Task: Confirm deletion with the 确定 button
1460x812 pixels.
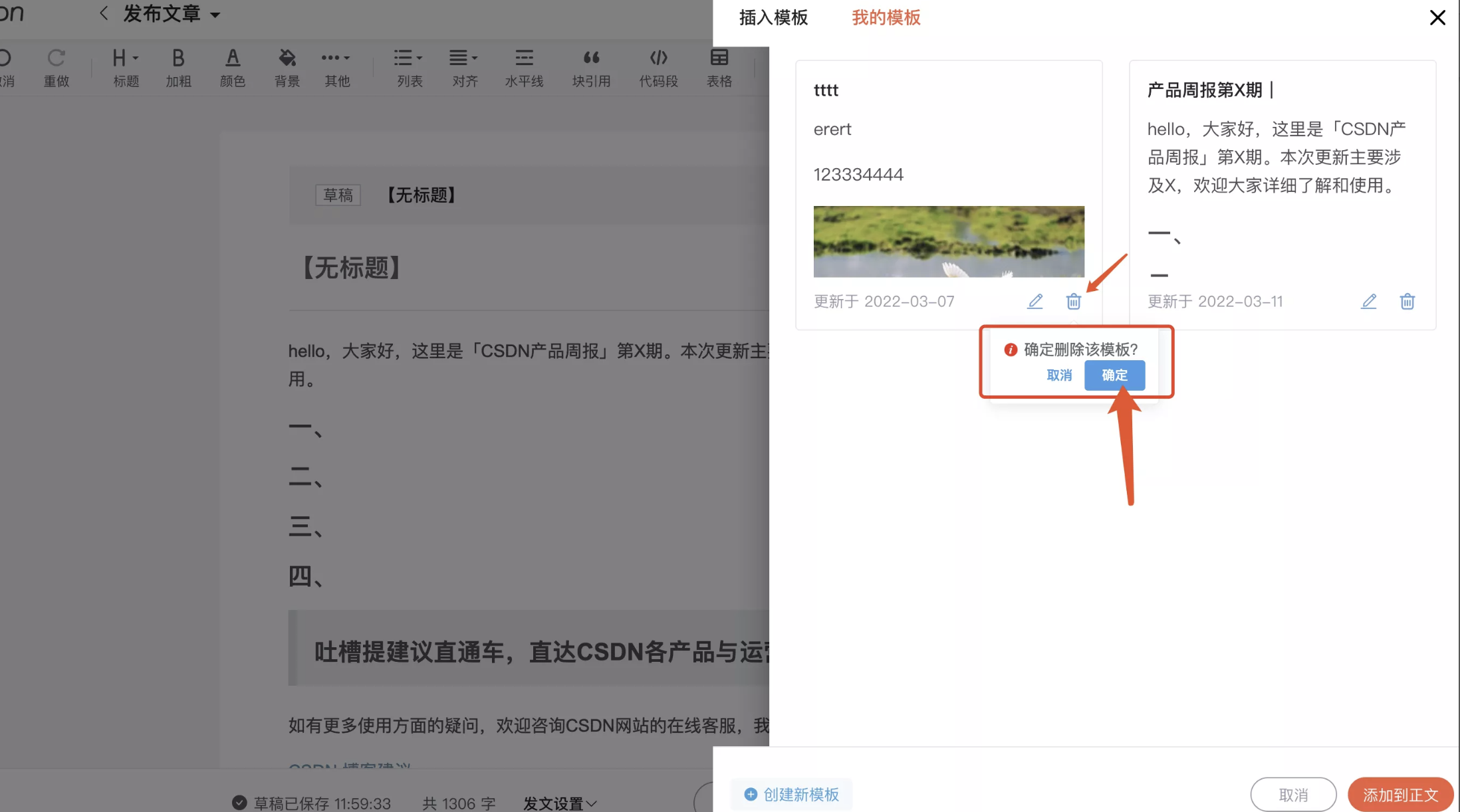Action: [1114, 375]
